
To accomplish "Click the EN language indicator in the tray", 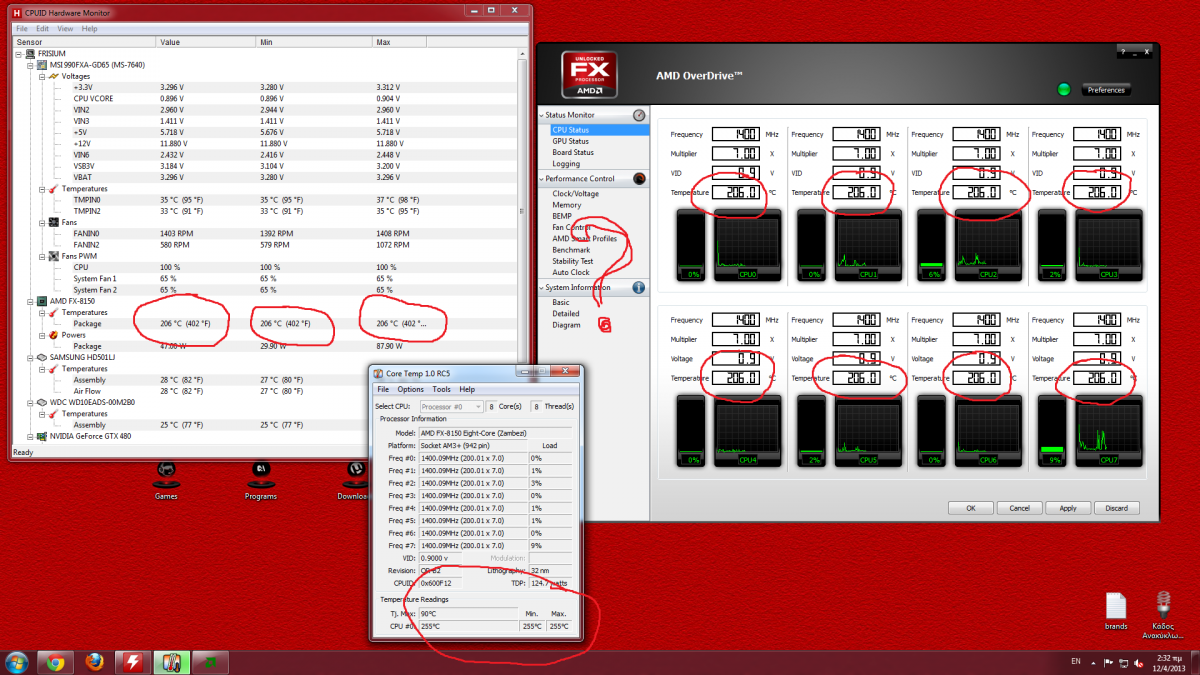I will tap(1076, 661).
